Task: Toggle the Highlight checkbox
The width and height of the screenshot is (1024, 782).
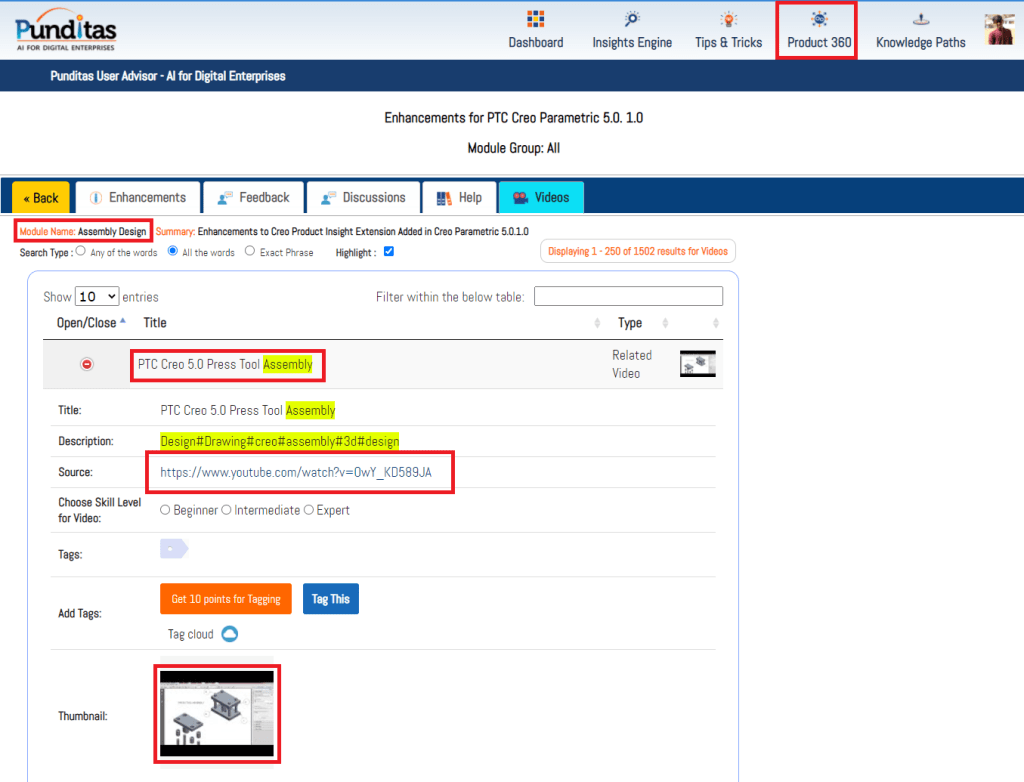Action: tap(389, 252)
